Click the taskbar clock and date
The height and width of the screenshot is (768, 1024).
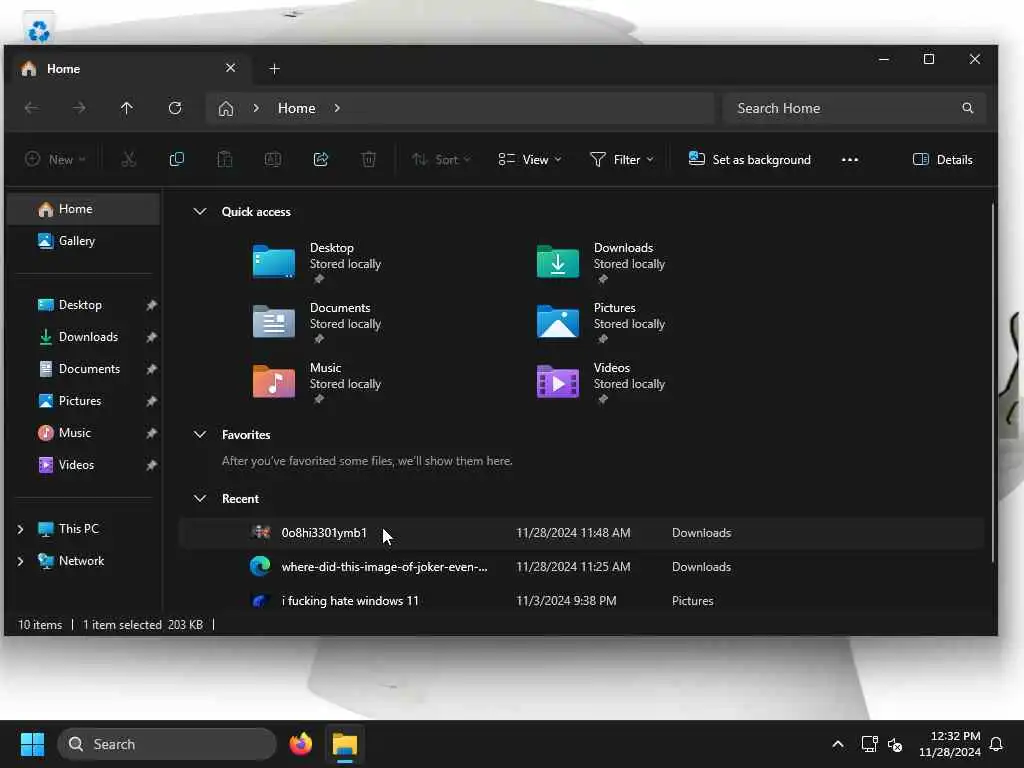[950, 744]
